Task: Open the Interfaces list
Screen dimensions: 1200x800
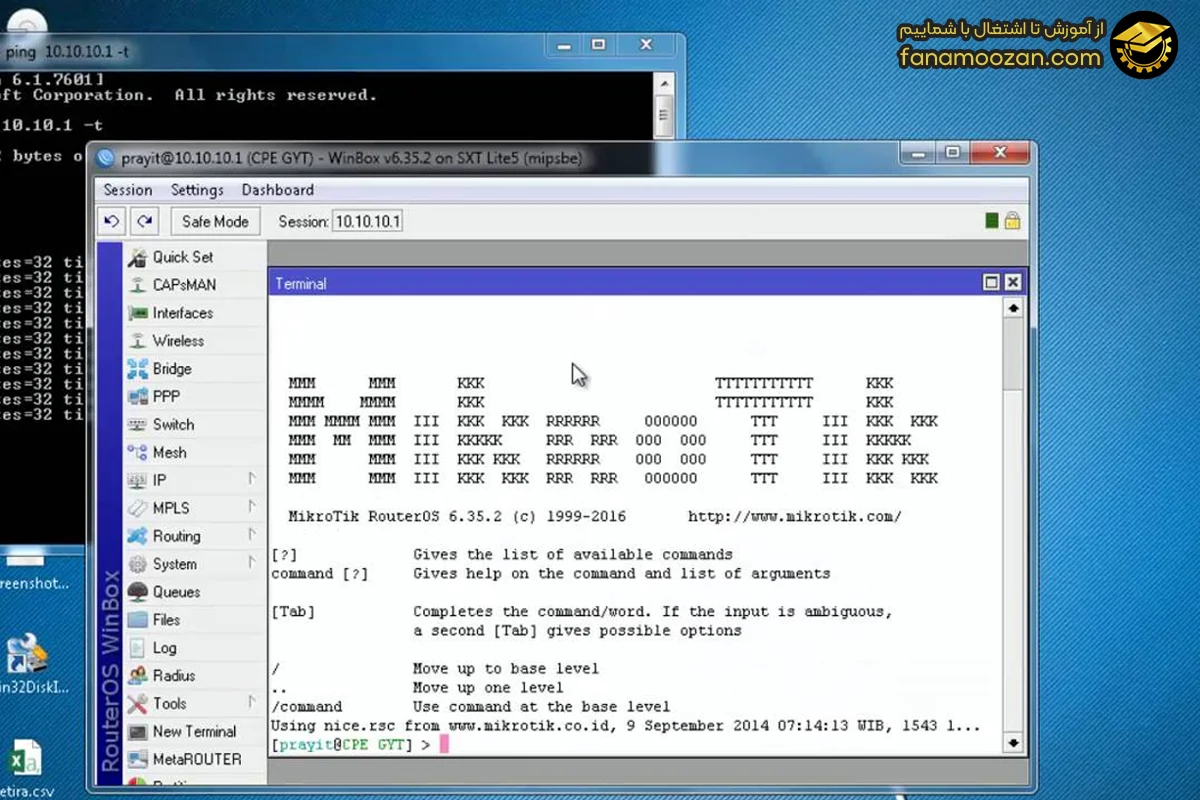Action: (x=195, y=313)
